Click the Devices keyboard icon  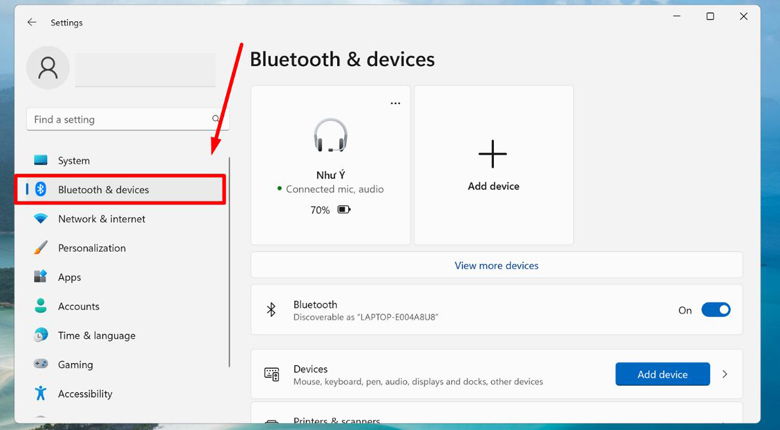pos(272,374)
